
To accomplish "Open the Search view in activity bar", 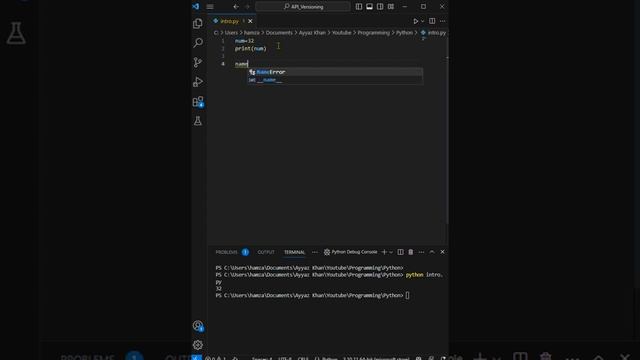I will 198,42.
